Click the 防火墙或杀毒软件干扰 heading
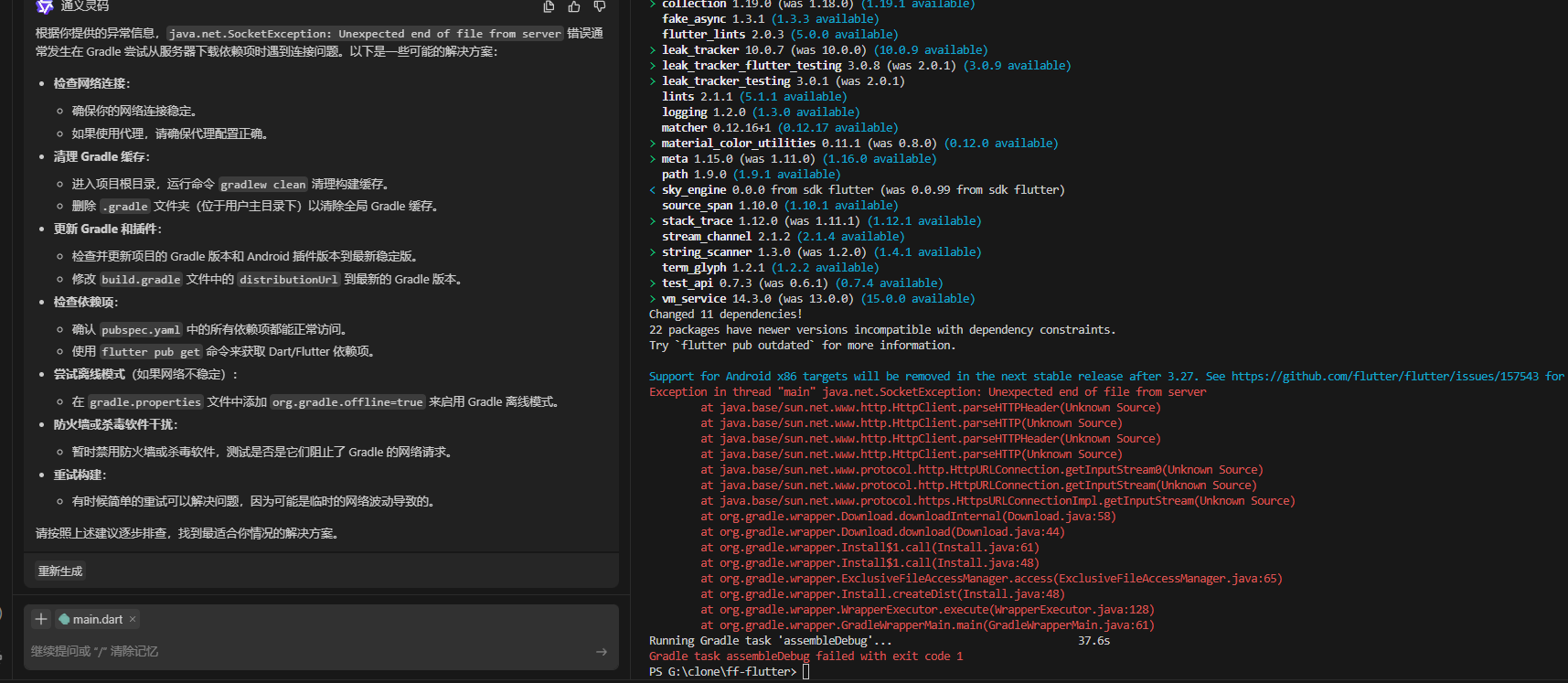 (116, 424)
